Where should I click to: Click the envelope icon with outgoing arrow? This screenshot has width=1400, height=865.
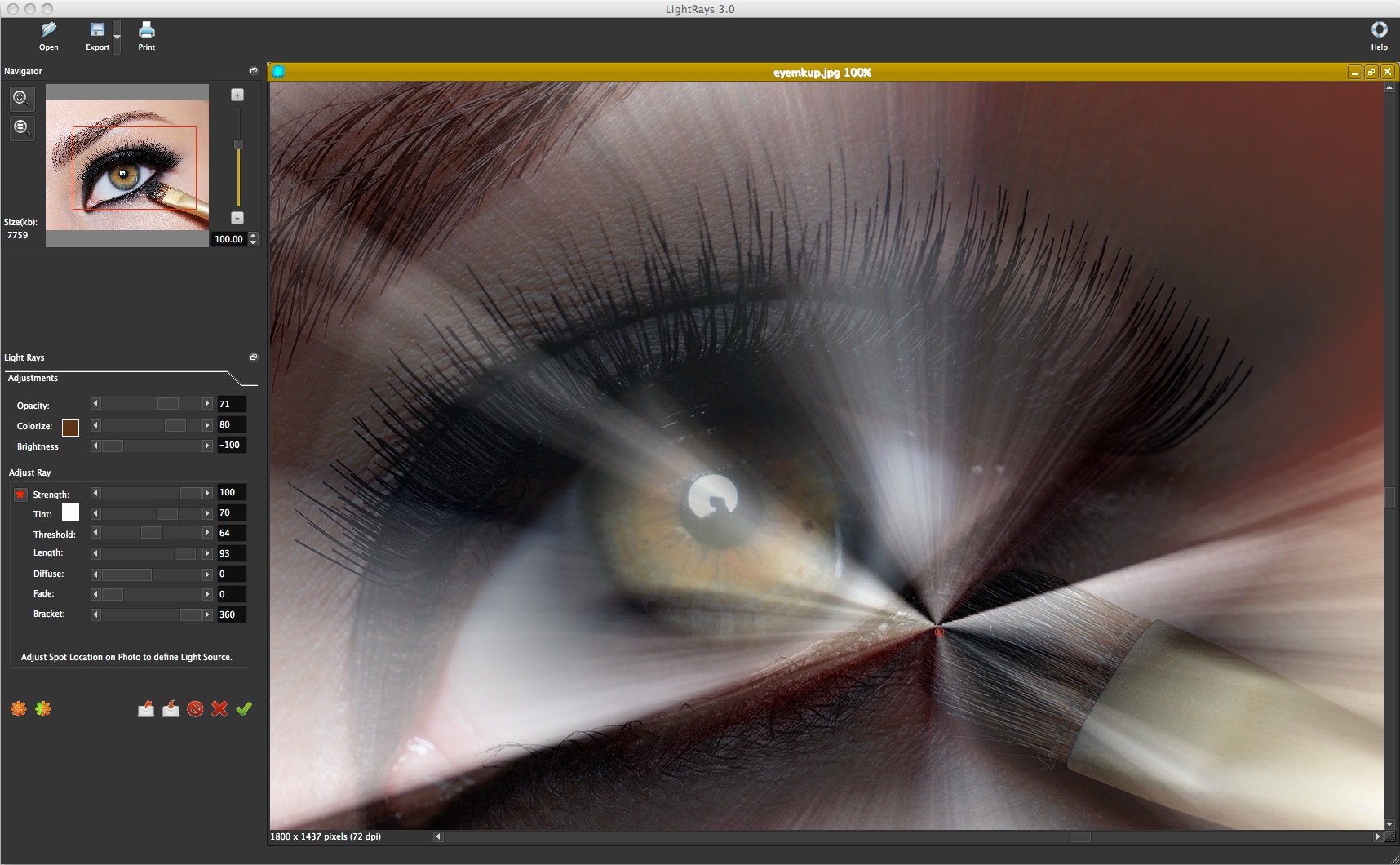coord(146,708)
